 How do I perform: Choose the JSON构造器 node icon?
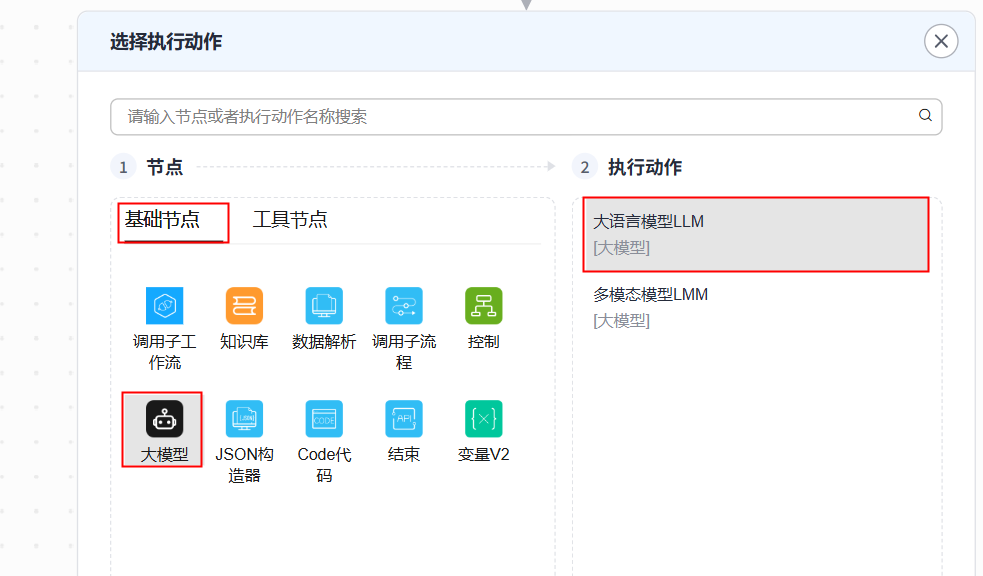[244, 419]
